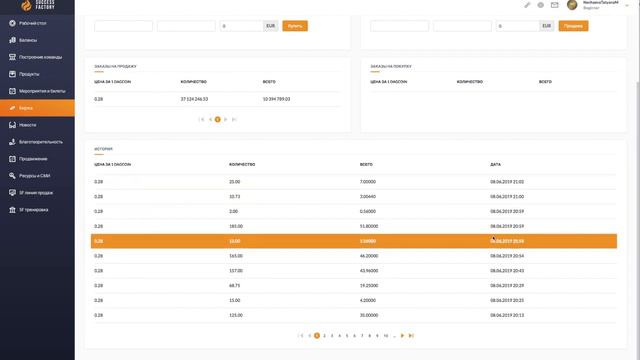The height and width of the screenshot is (360, 640).
Task: Open the mail envelope icon
Action: (554, 5)
